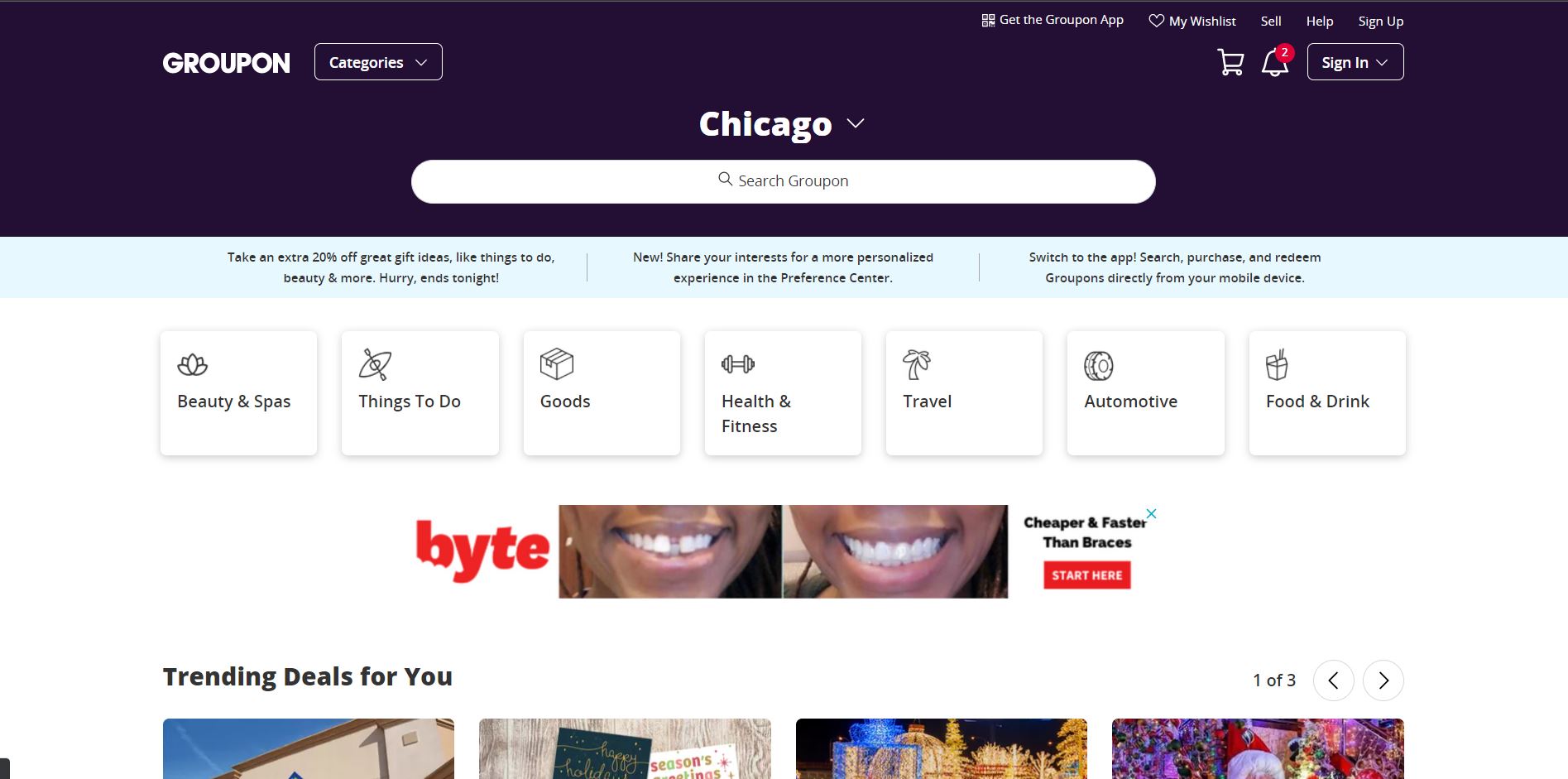The width and height of the screenshot is (1568, 779).
Task: Select the Health & Fitness dumbbell icon
Action: (738, 363)
